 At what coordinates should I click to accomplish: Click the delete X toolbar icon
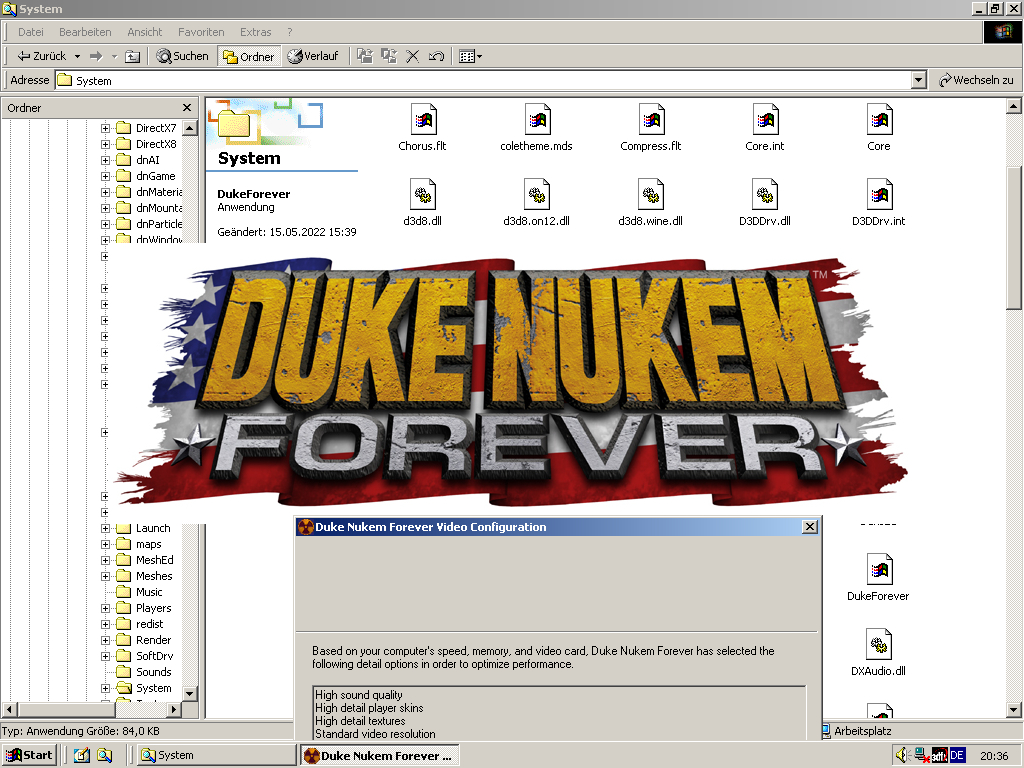pos(412,56)
